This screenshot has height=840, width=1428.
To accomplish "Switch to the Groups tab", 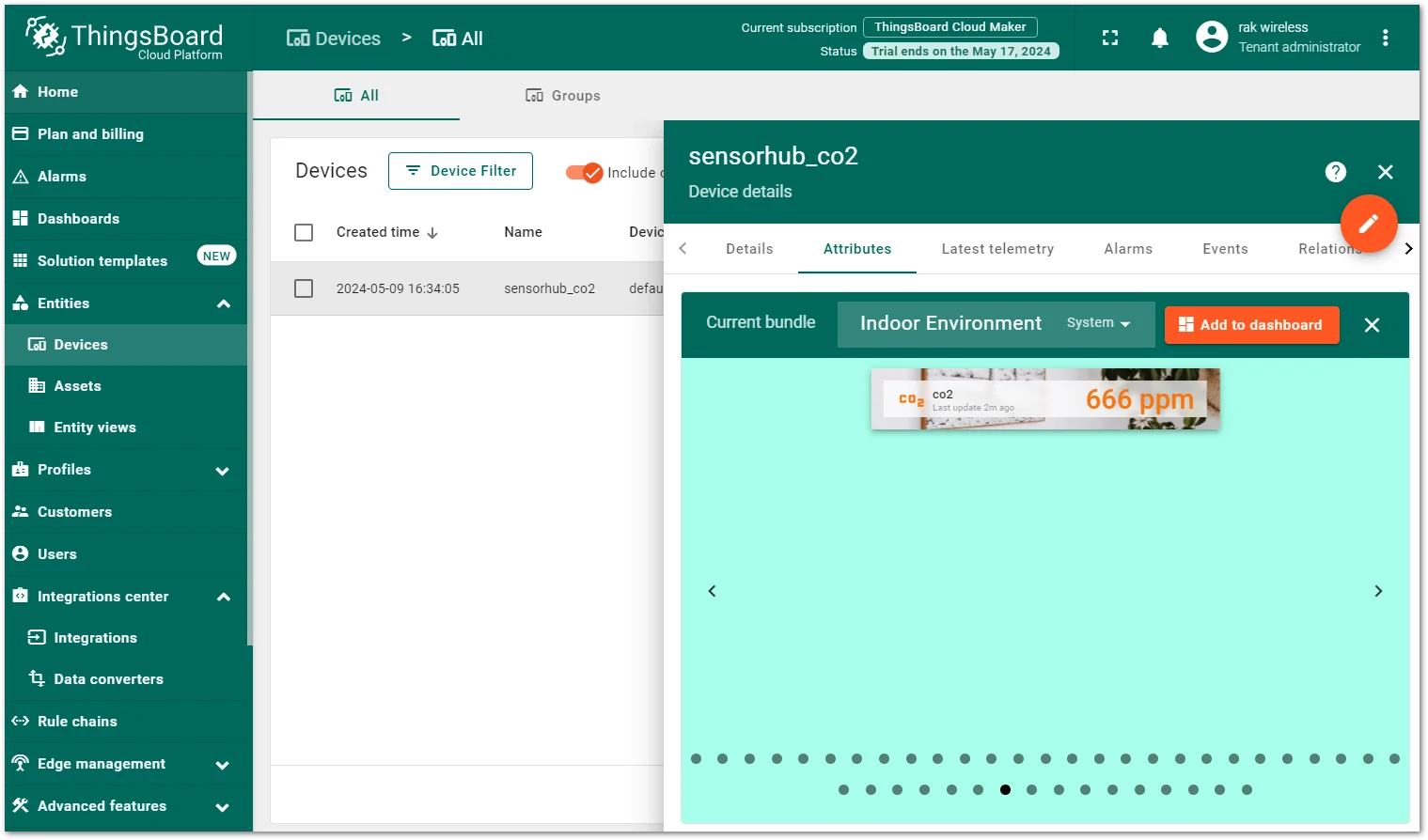I will point(562,96).
